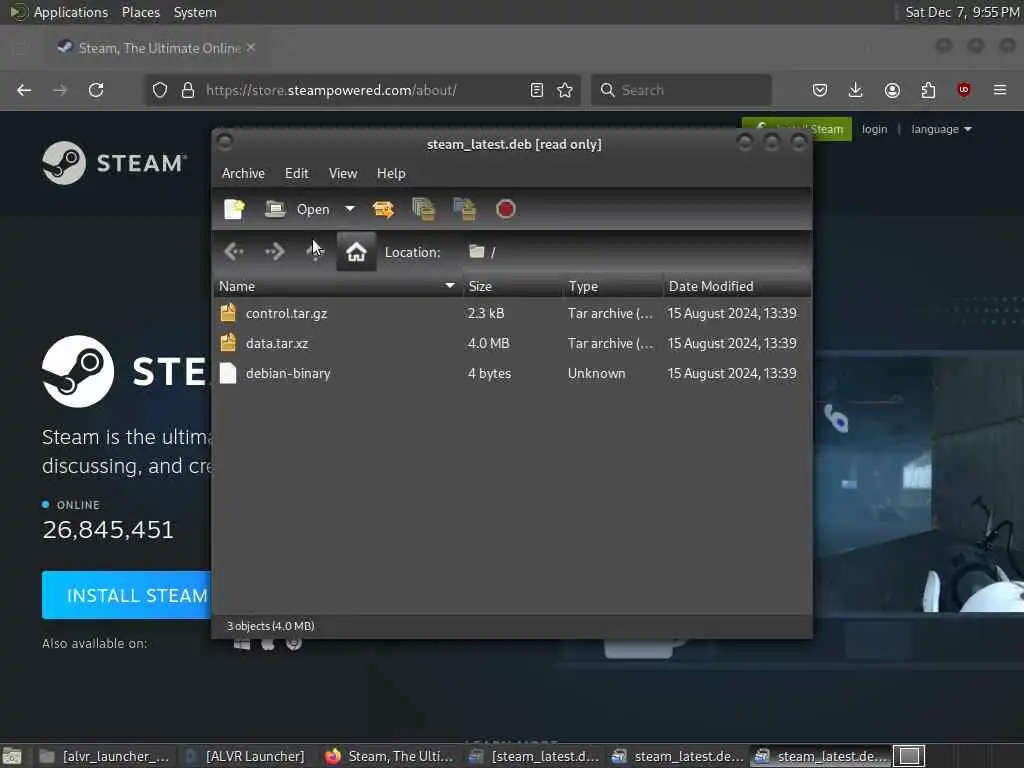Click the Add files toolbar icon
1024x768 pixels.
[424, 209]
